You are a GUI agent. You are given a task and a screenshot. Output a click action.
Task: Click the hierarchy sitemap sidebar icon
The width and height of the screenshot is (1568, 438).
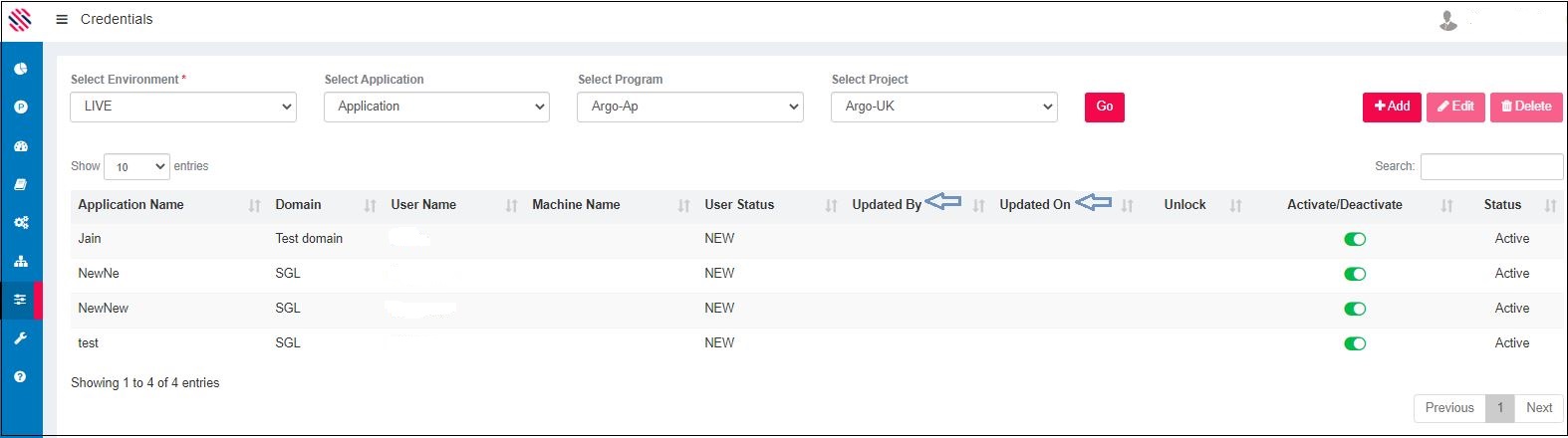click(21, 262)
